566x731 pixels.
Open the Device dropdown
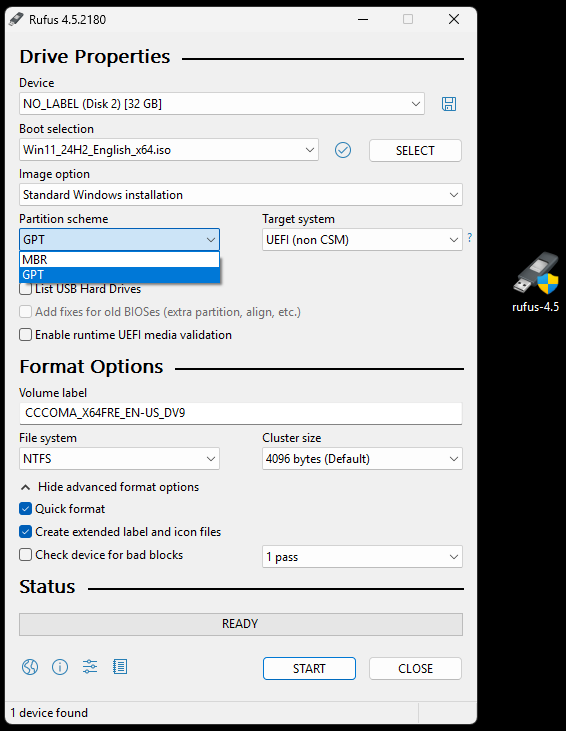tap(222, 103)
